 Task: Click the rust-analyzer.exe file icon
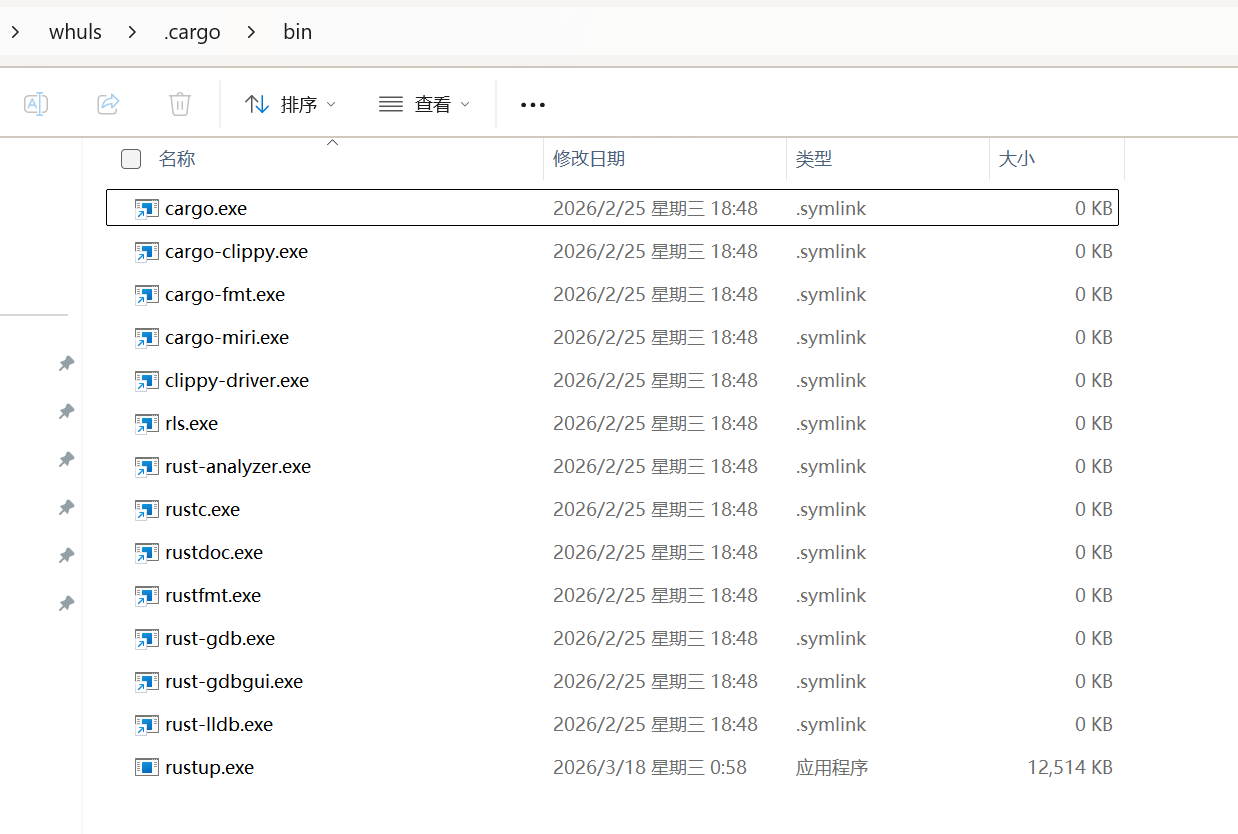[x=147, y=467]
